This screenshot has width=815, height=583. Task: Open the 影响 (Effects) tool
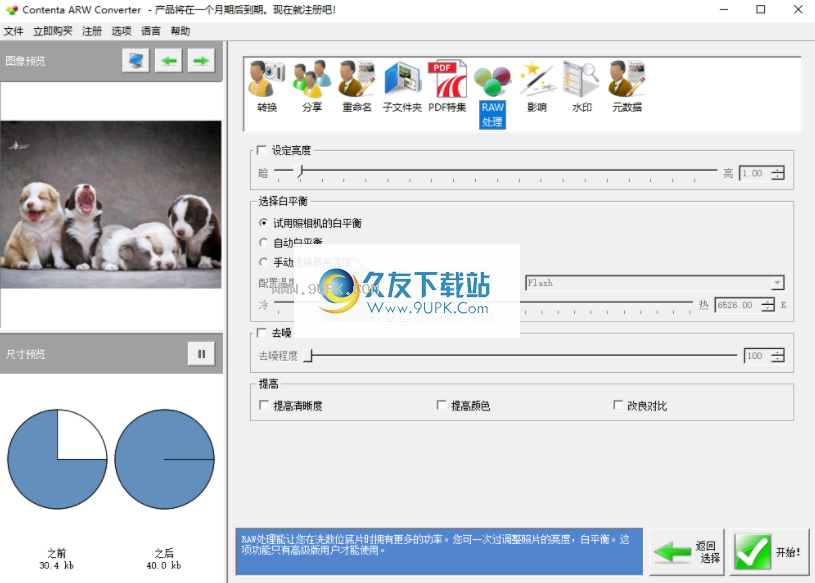click(x=537, y=87)
